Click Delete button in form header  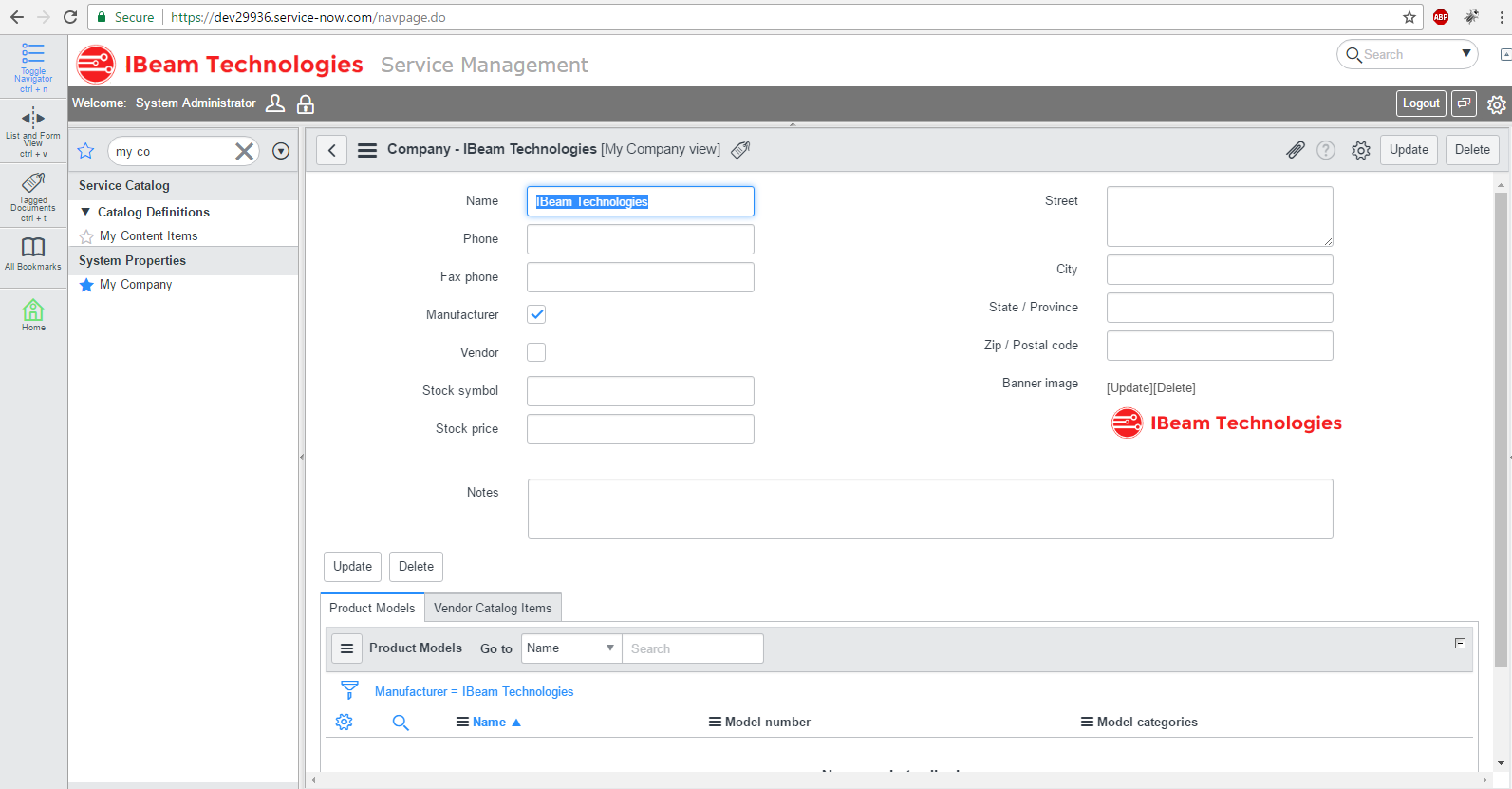click(1472, 150)
